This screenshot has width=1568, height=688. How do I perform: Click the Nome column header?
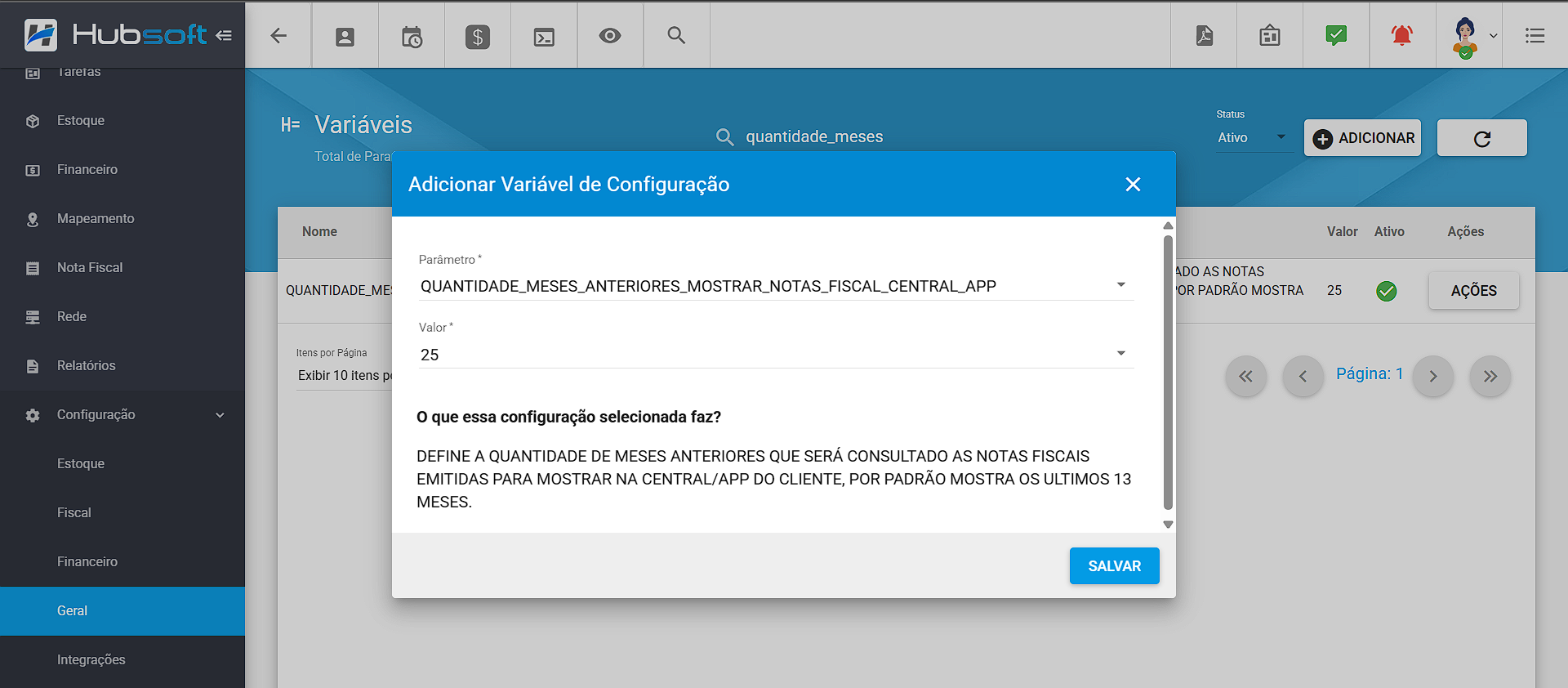pyautogui.click(x=319, y=232)
